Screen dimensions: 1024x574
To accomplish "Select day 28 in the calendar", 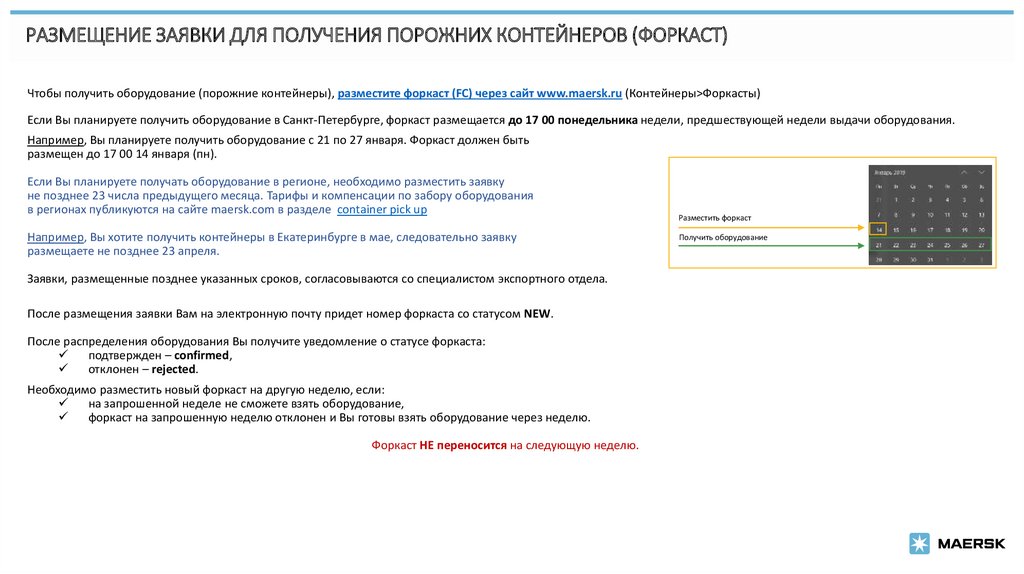I will point(879,260).
